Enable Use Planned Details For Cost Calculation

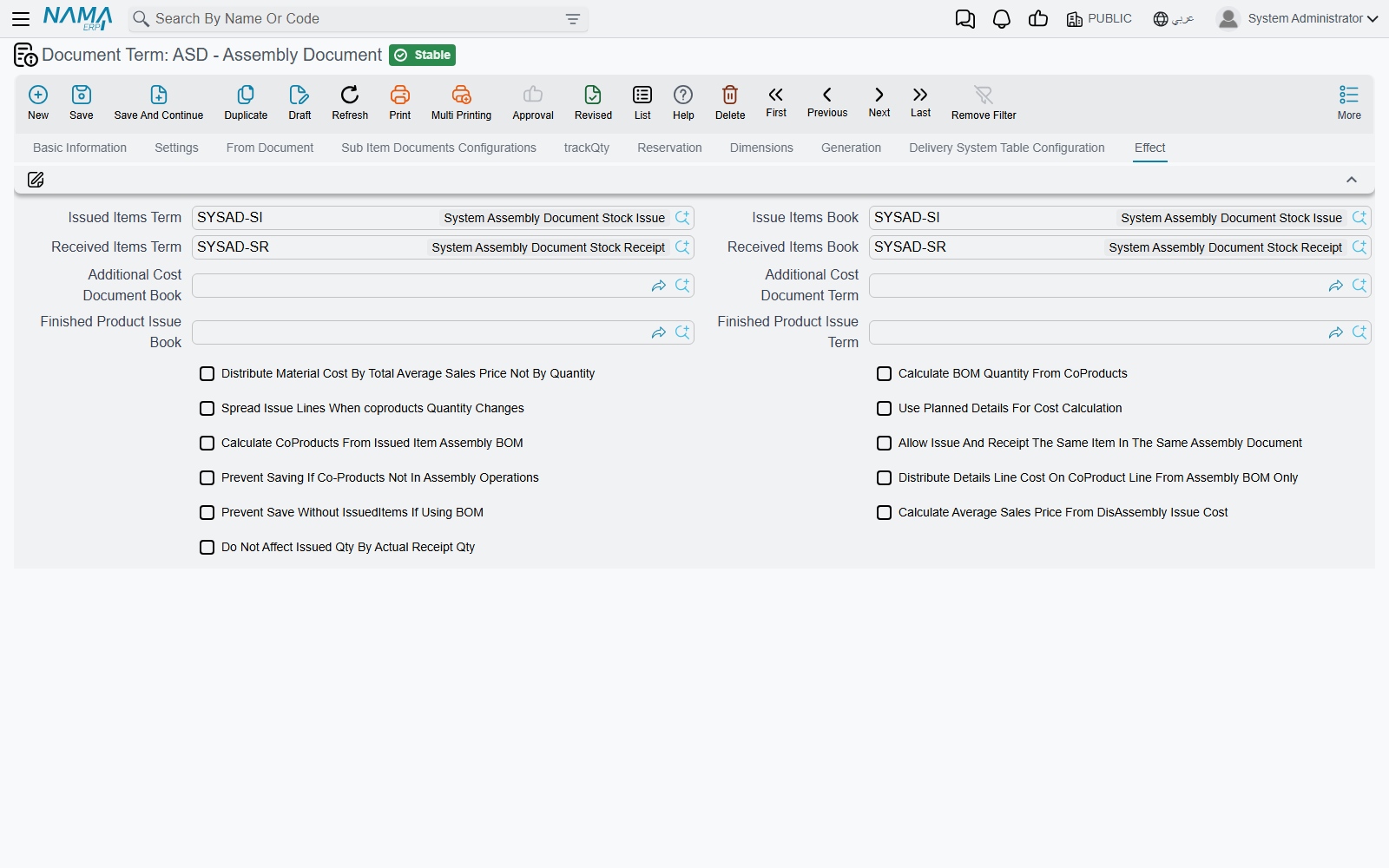point(884,409)
